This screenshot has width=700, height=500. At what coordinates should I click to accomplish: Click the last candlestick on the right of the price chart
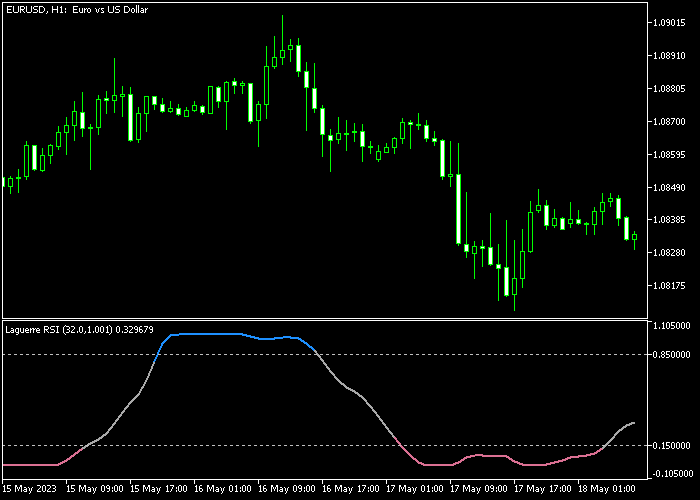click(634, 238)
